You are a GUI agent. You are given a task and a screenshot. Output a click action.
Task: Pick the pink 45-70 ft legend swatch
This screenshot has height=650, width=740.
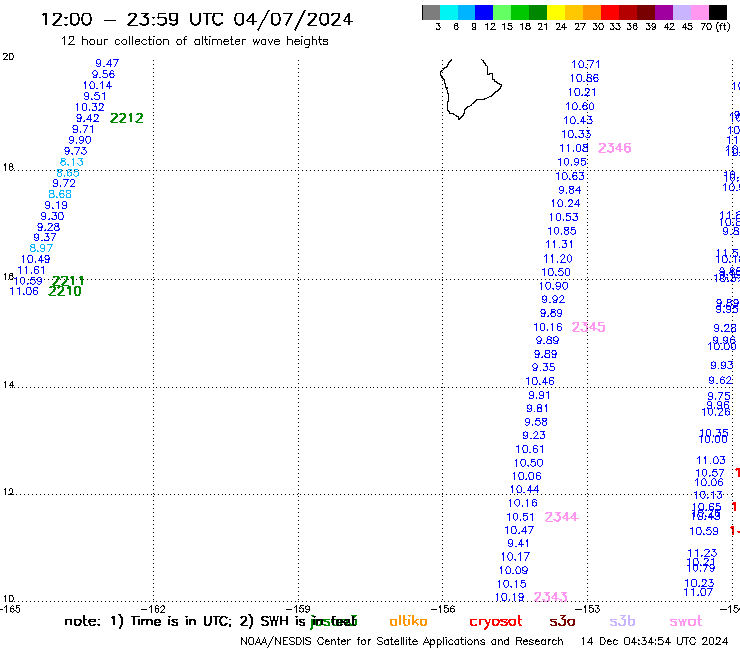tap(699, 12)
